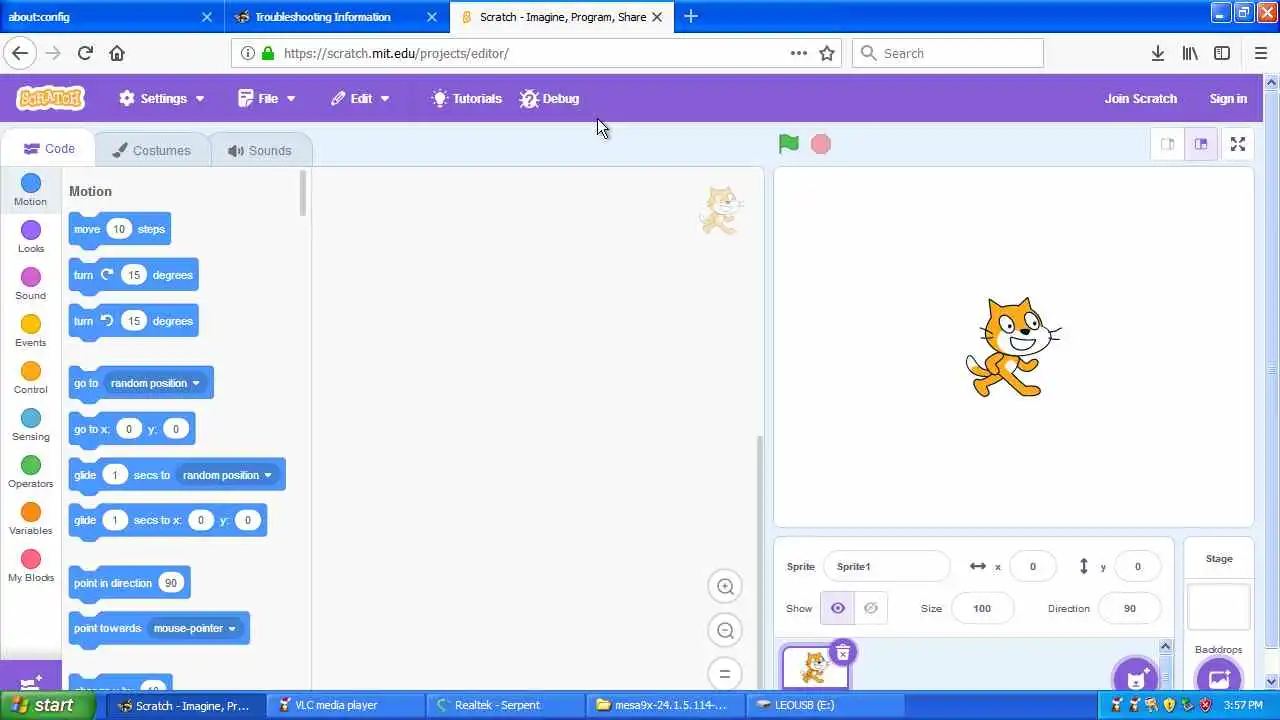1280x720 pixels.
Task: Open the 'point towards' mouse-pointer dropdown
Action: tap(195, 628)
